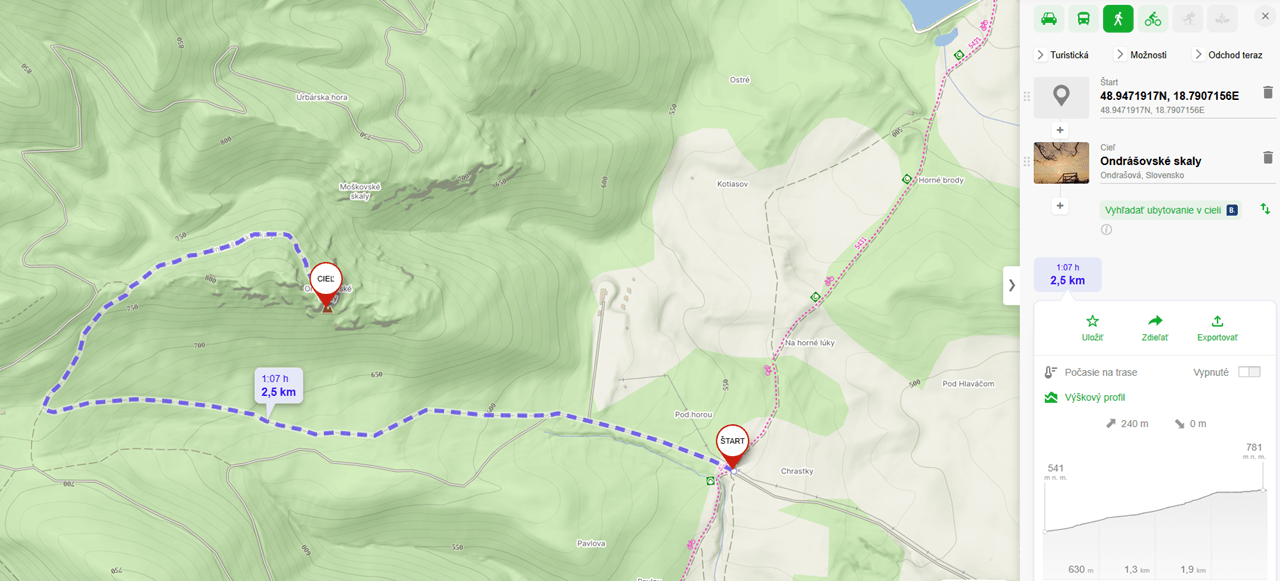Swap start and destination arrows icon
This screenshot has width=1280, height=581.
point(1265,209)
